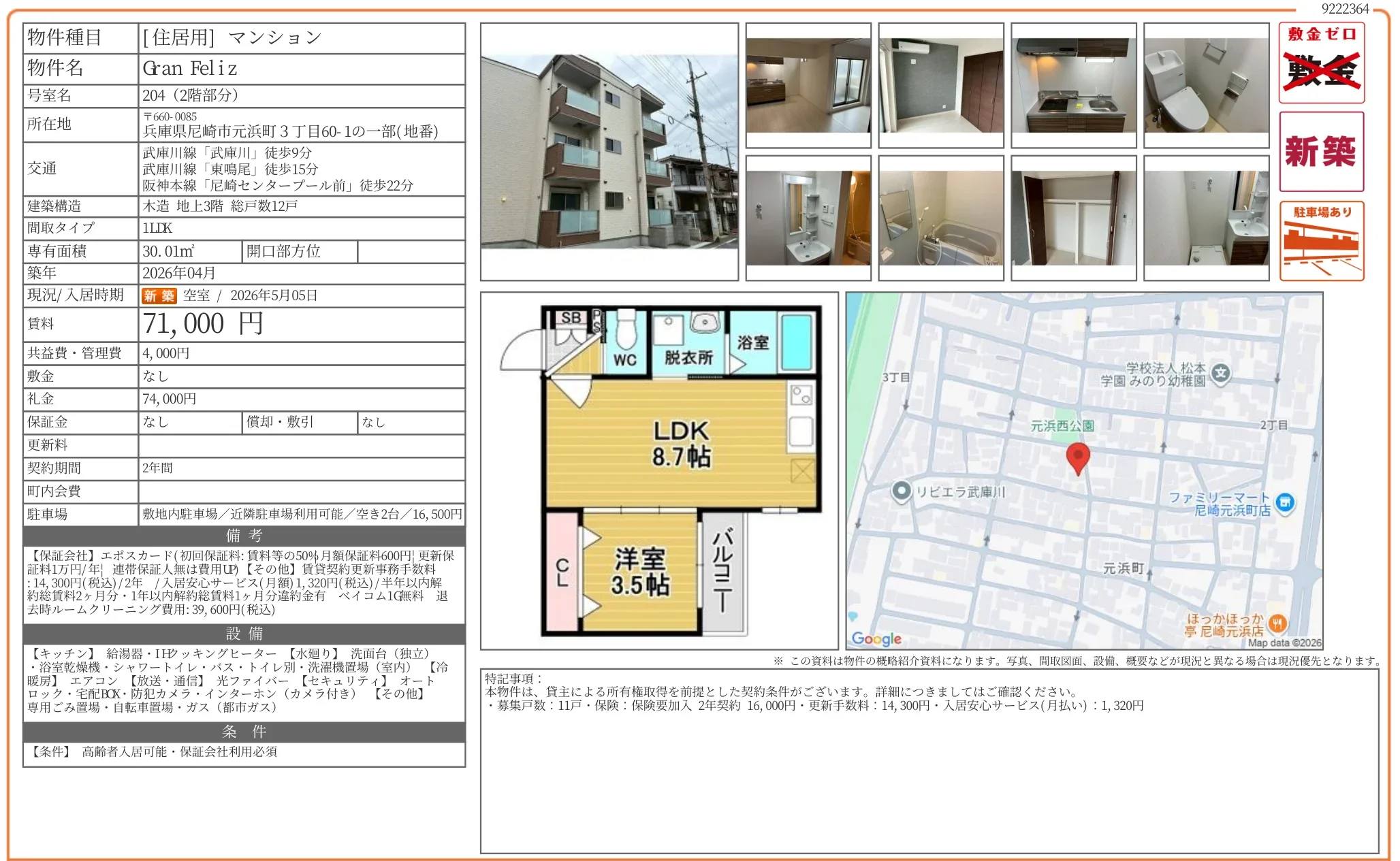Click the ほっかほっか亭 restaurant marker icon
This screenshot has height=861, width=1400.
coord(1277,623)
